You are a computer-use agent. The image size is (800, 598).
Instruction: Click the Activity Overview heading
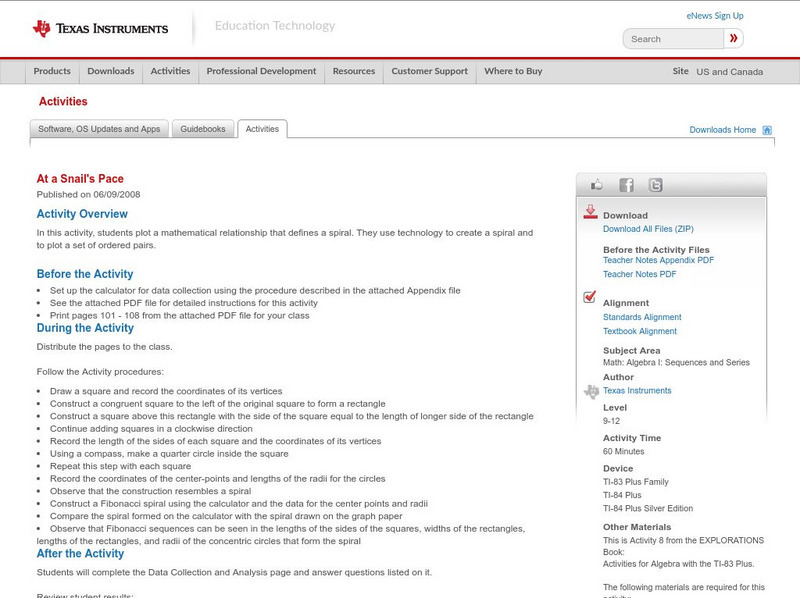coord(82,214)
